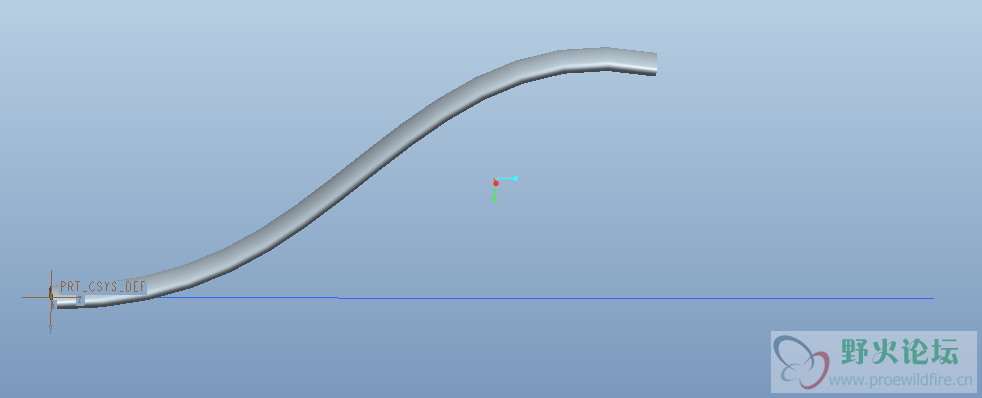Viewport: 982px width, 398px height.
Task: Click the X axis label on tube start
Action: click(80, 300)
